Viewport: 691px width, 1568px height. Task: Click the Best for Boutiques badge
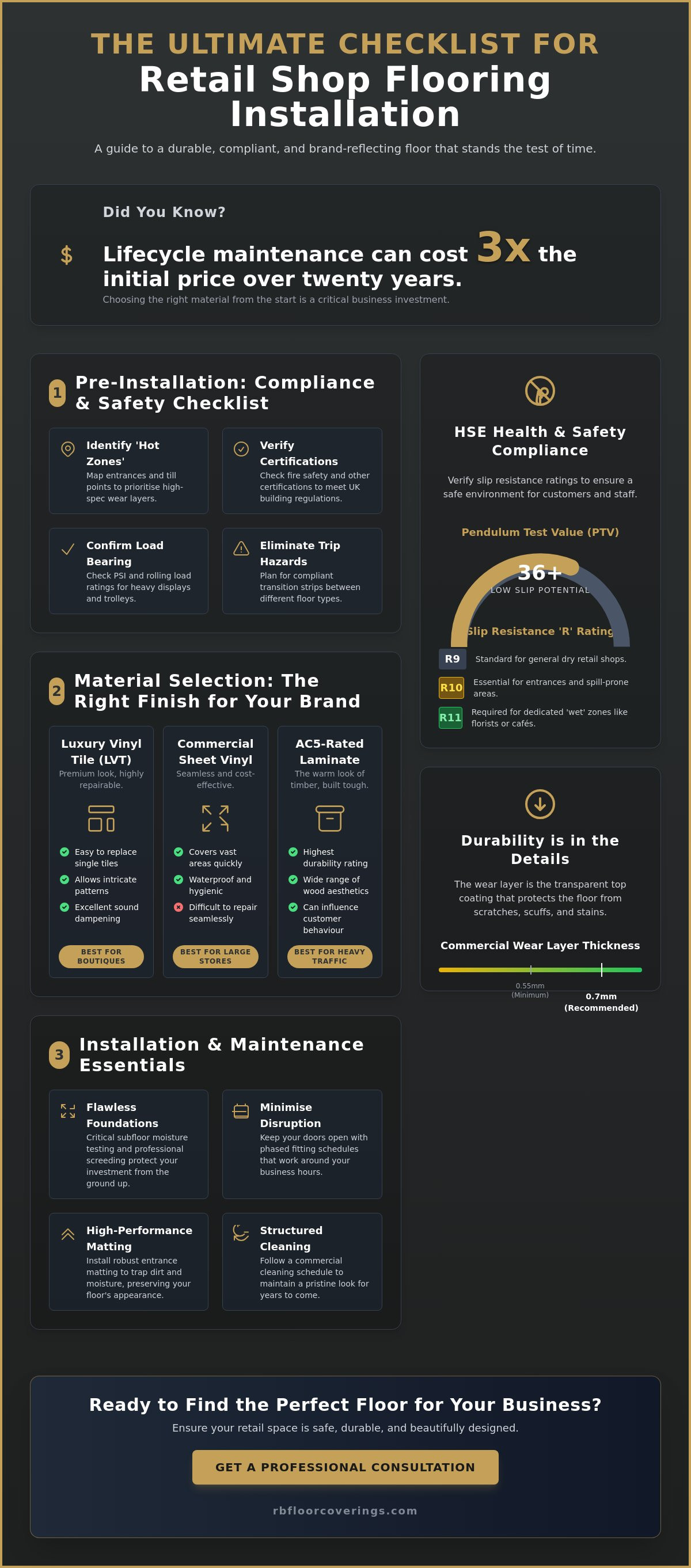[101, 956]
